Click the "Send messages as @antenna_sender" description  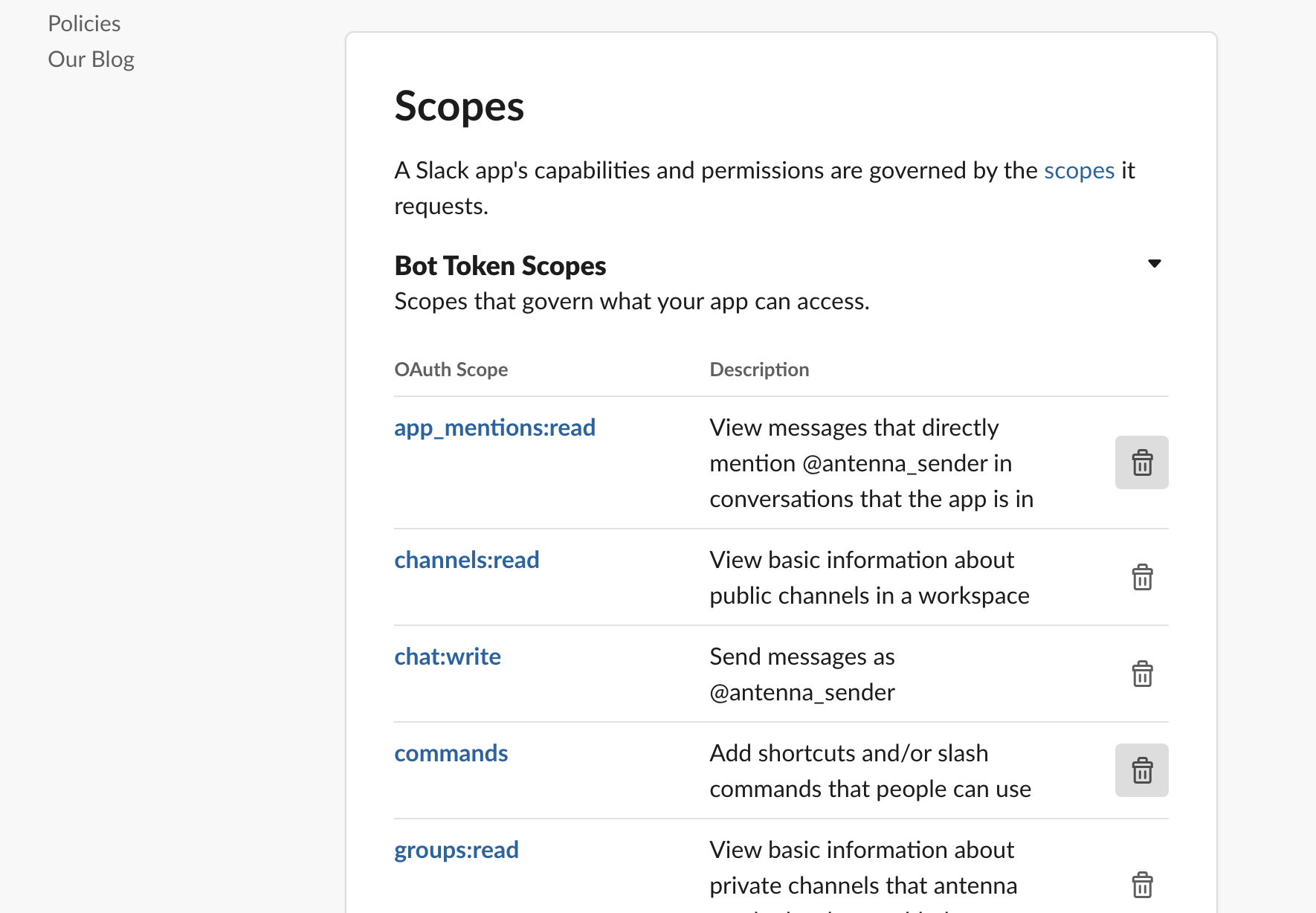point(801,674)
